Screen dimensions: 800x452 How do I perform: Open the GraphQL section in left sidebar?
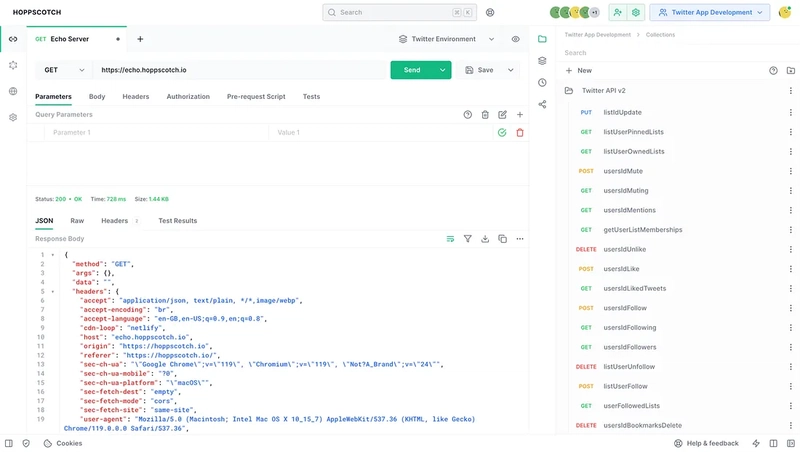coord(13,65)
